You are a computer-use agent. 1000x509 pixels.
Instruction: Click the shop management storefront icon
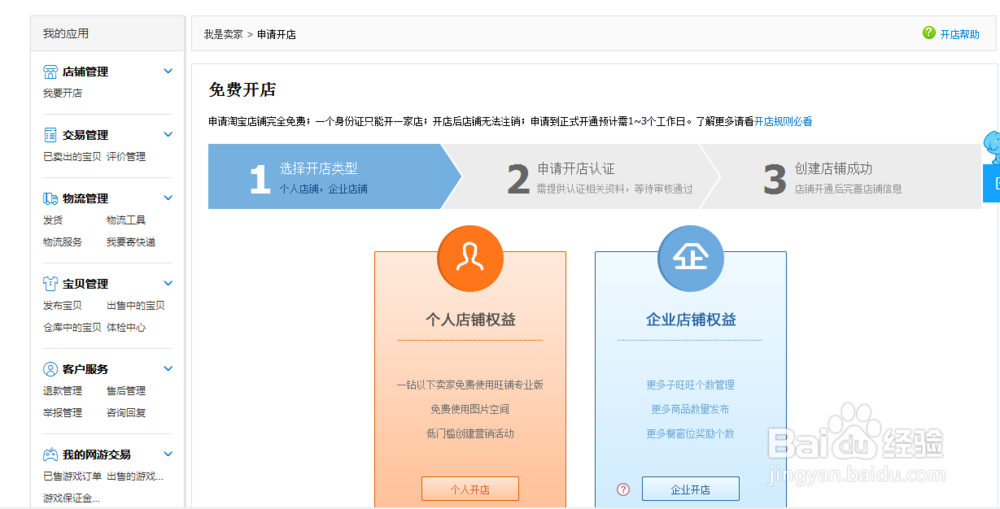[x=50, y=71]
